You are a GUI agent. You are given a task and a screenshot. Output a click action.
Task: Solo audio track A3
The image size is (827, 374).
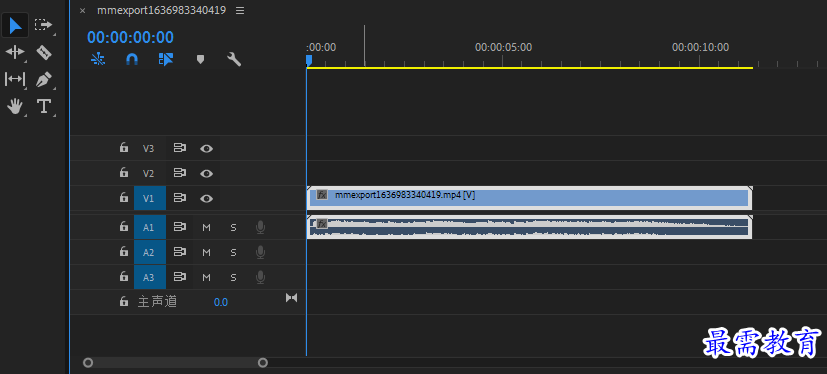tap(233, 277)
